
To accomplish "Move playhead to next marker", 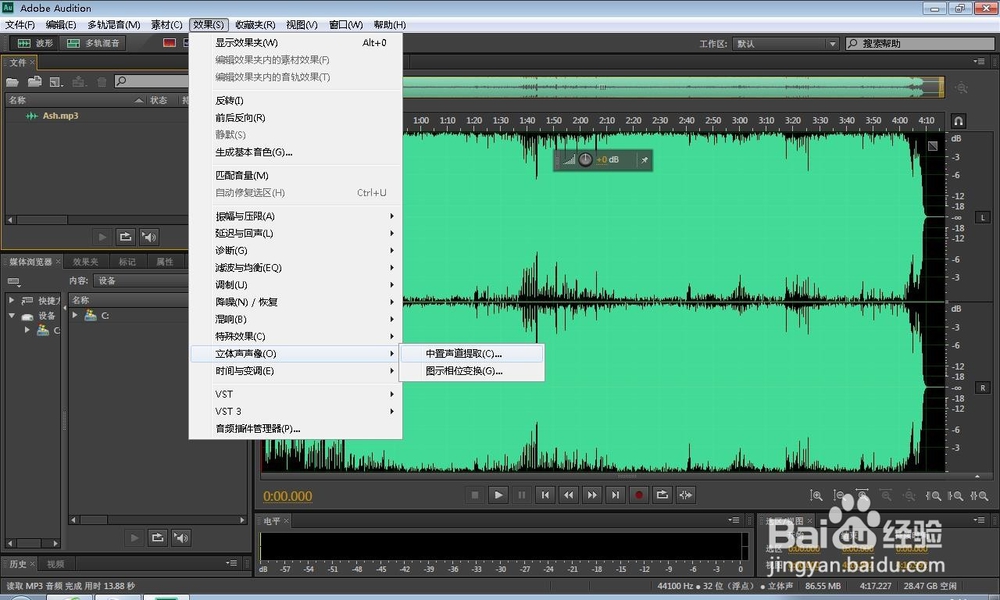I will tap(615, 495).
